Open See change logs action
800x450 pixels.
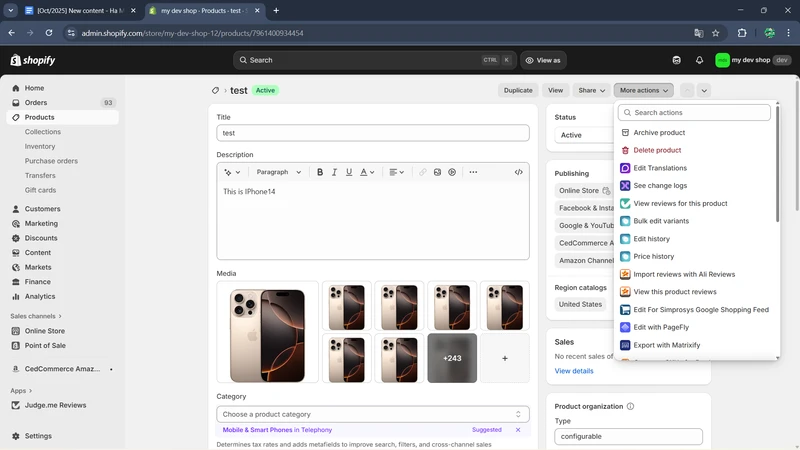[694, 186]
